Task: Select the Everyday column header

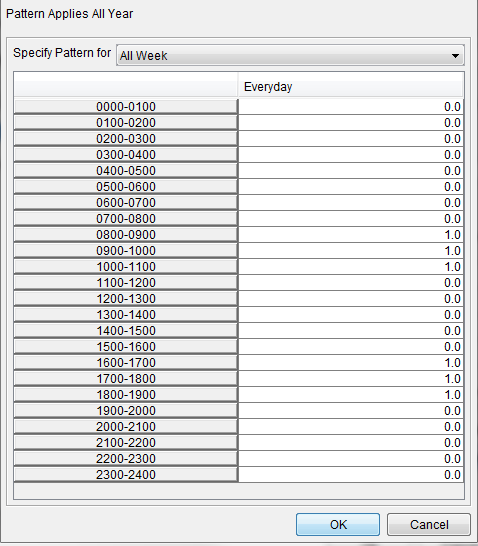Action: 351,86
